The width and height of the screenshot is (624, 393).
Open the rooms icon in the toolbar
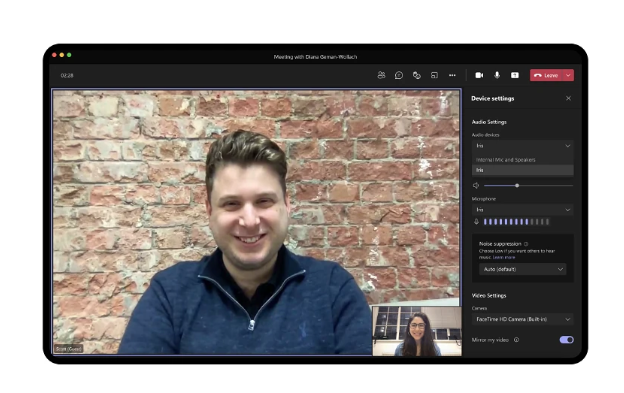coord(434,75)
